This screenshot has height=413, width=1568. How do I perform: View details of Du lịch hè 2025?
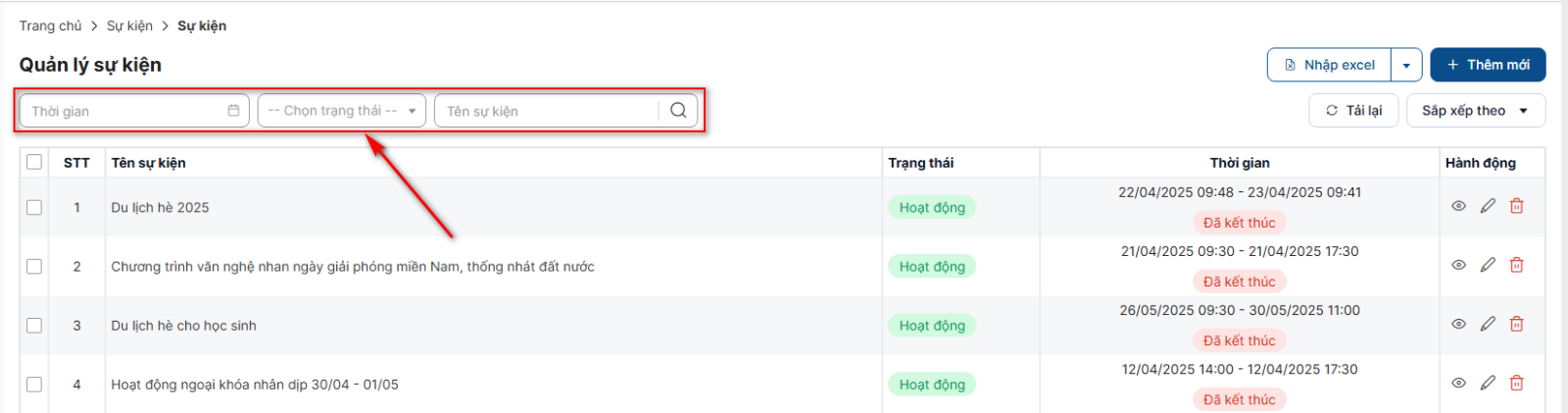pyautogui.click(x=1458, y=206)
